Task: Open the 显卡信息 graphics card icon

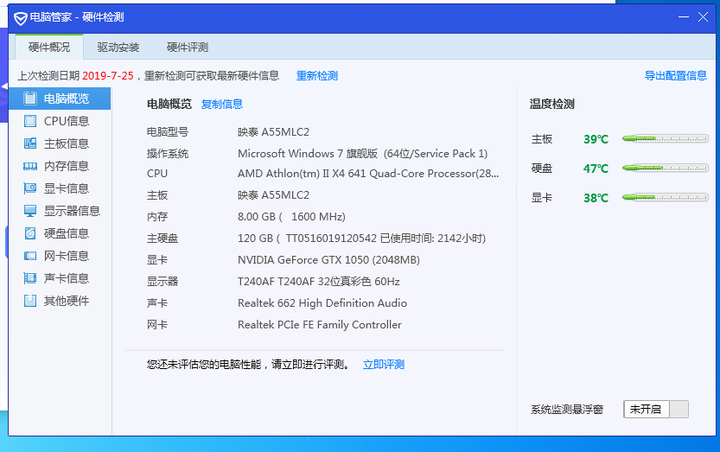Action: tap(30, 188)
